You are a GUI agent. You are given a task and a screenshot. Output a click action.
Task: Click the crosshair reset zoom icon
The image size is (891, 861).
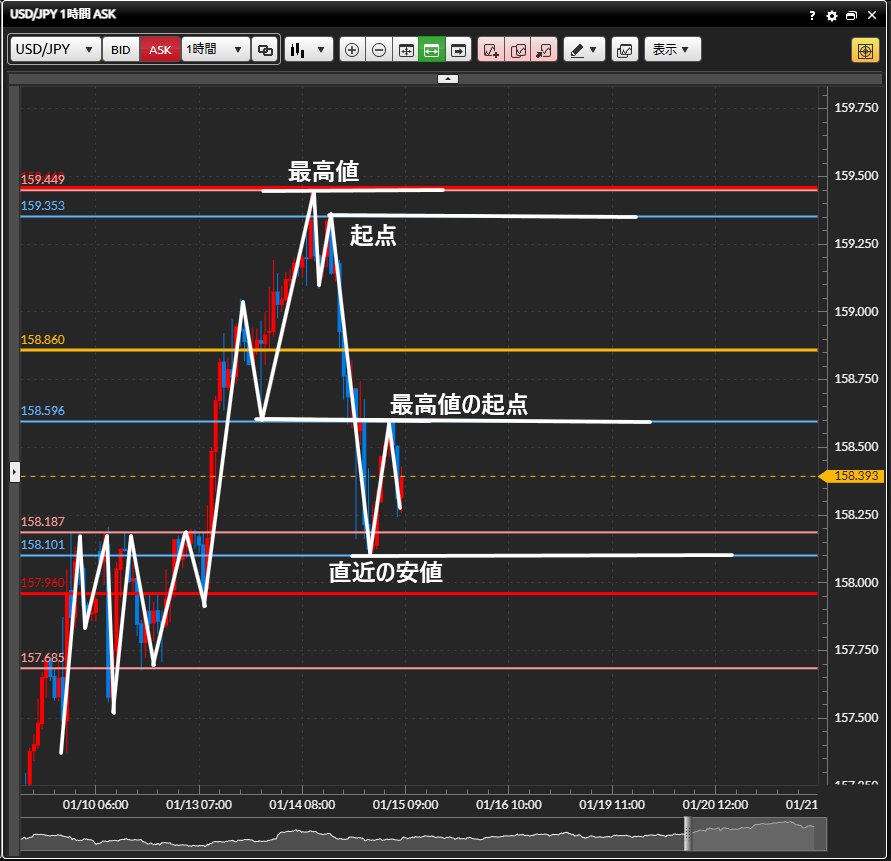pos(406,50)
